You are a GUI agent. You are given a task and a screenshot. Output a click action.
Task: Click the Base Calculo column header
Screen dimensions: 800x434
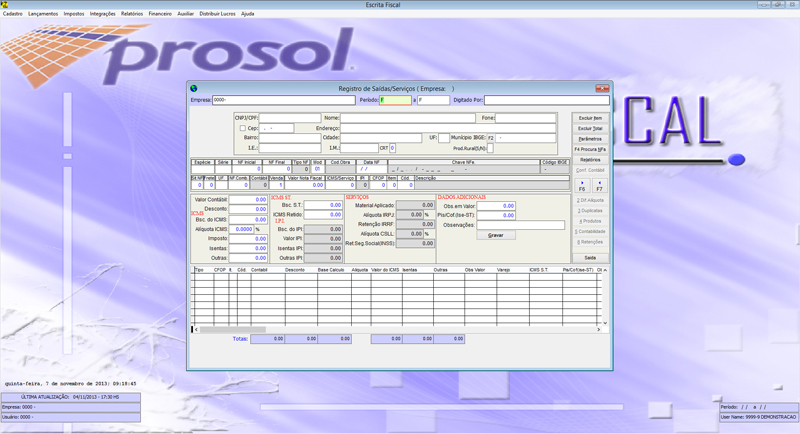(331, 270)
